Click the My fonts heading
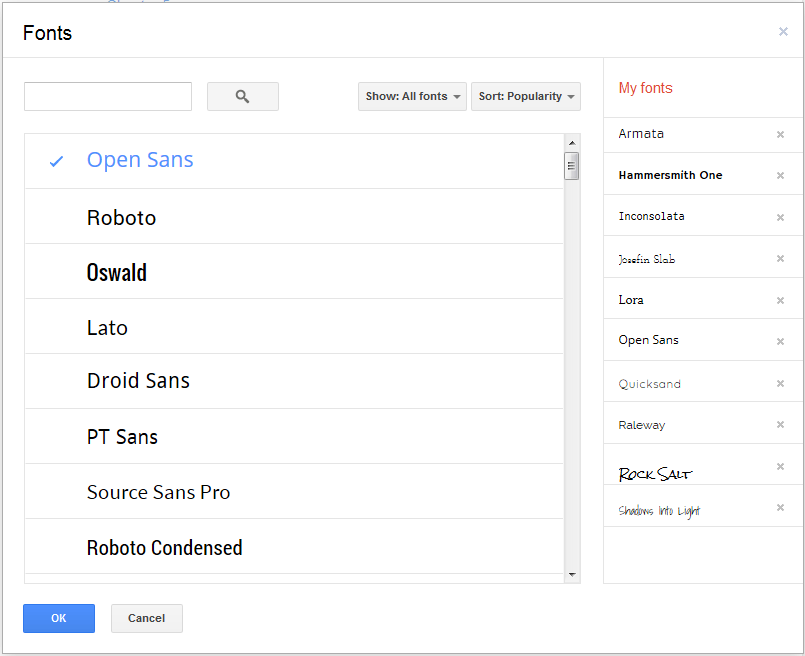The image size is (805, 656). point(645,88)
